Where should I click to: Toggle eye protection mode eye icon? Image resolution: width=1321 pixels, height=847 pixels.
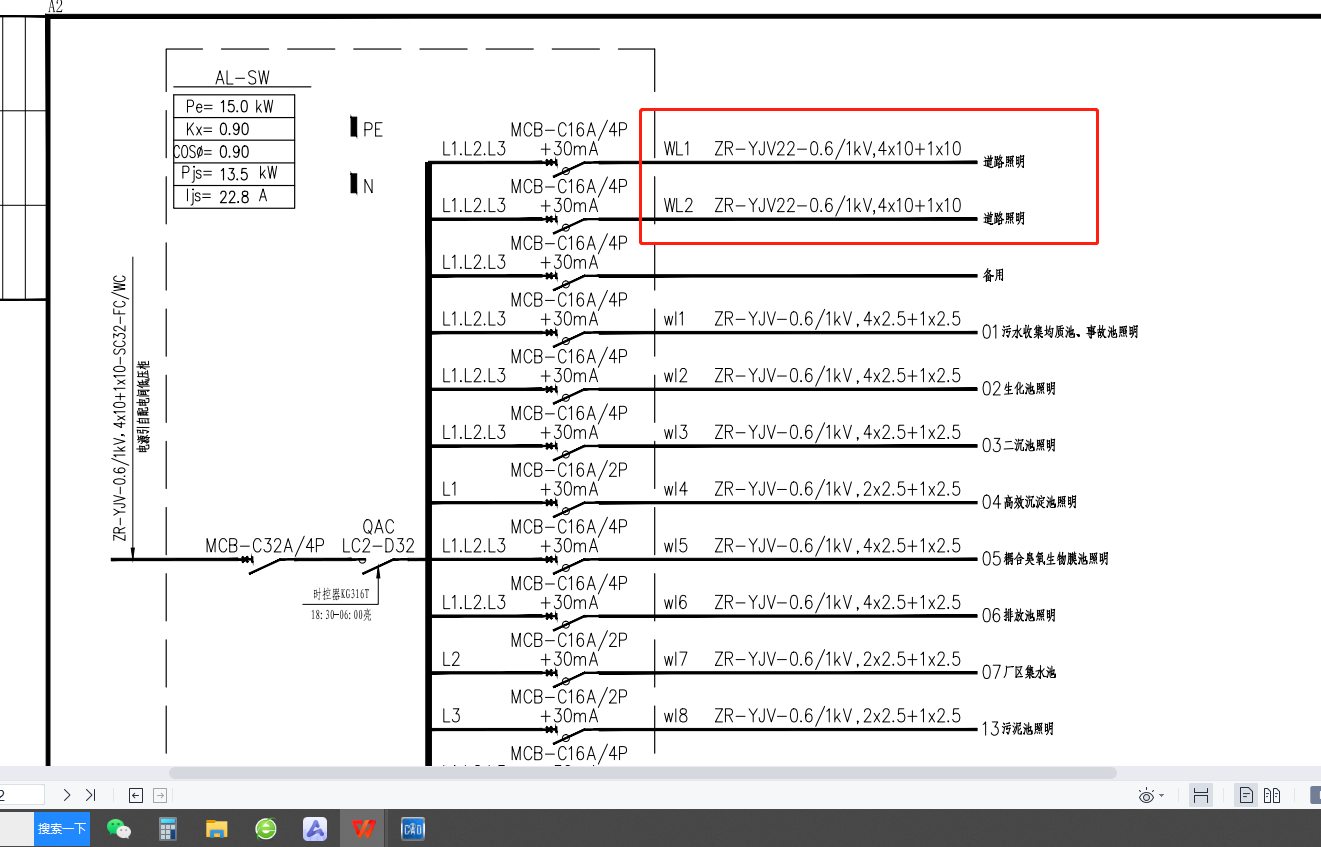[1146, 796]
